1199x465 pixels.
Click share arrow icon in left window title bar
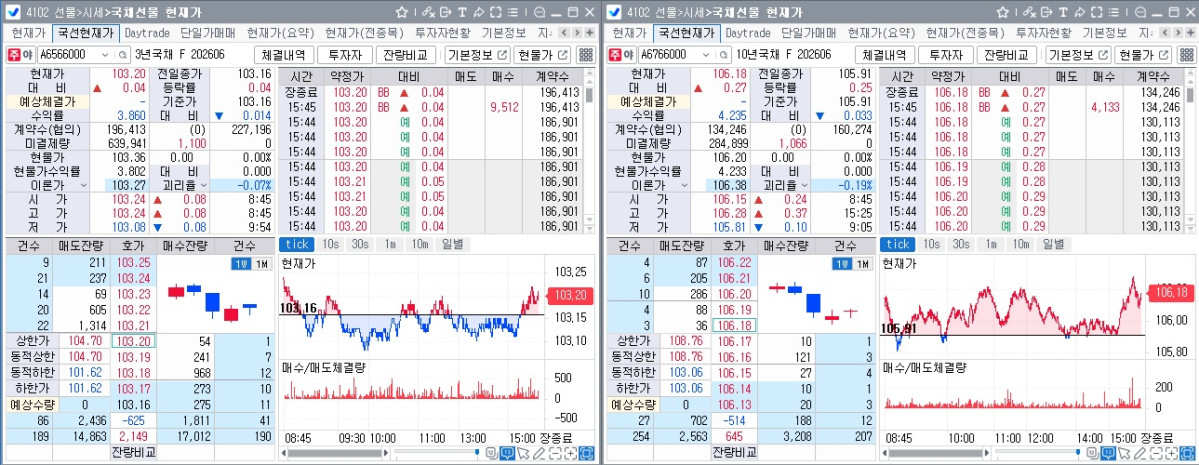tap(479, 12)
